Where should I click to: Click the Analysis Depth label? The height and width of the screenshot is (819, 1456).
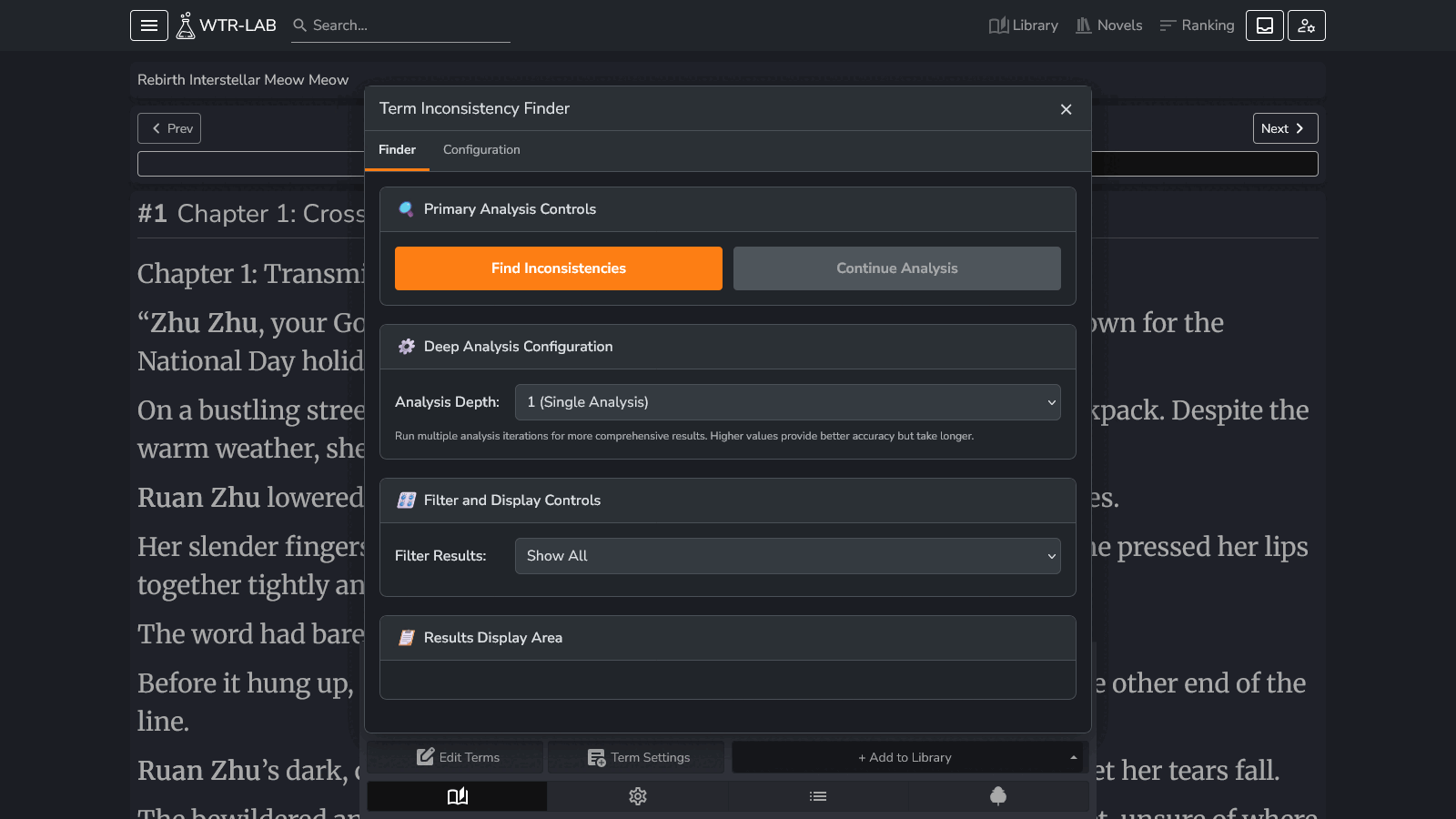click(x=447, y=402)
